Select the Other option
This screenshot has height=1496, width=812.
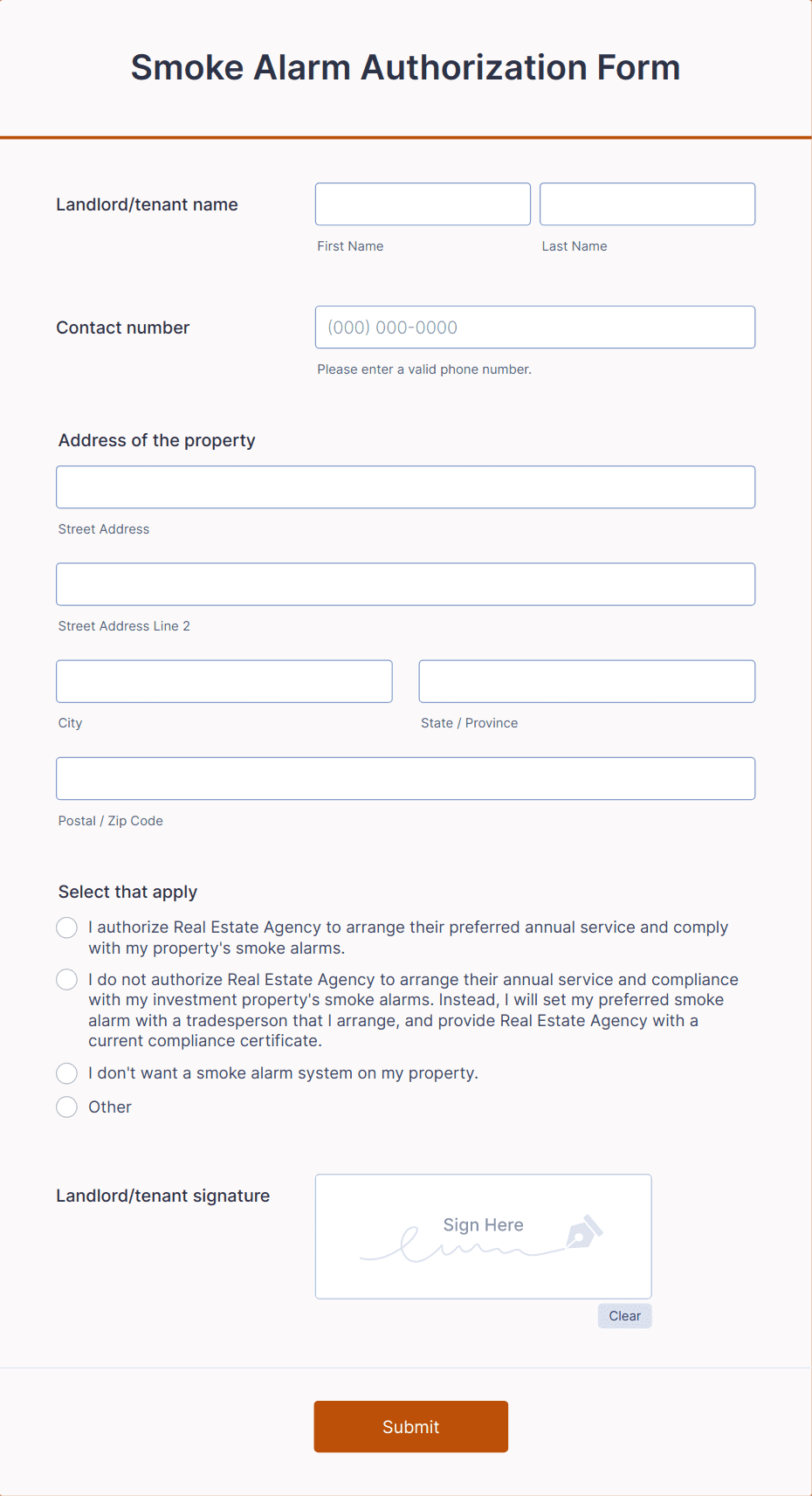(x=66, y=1106)
